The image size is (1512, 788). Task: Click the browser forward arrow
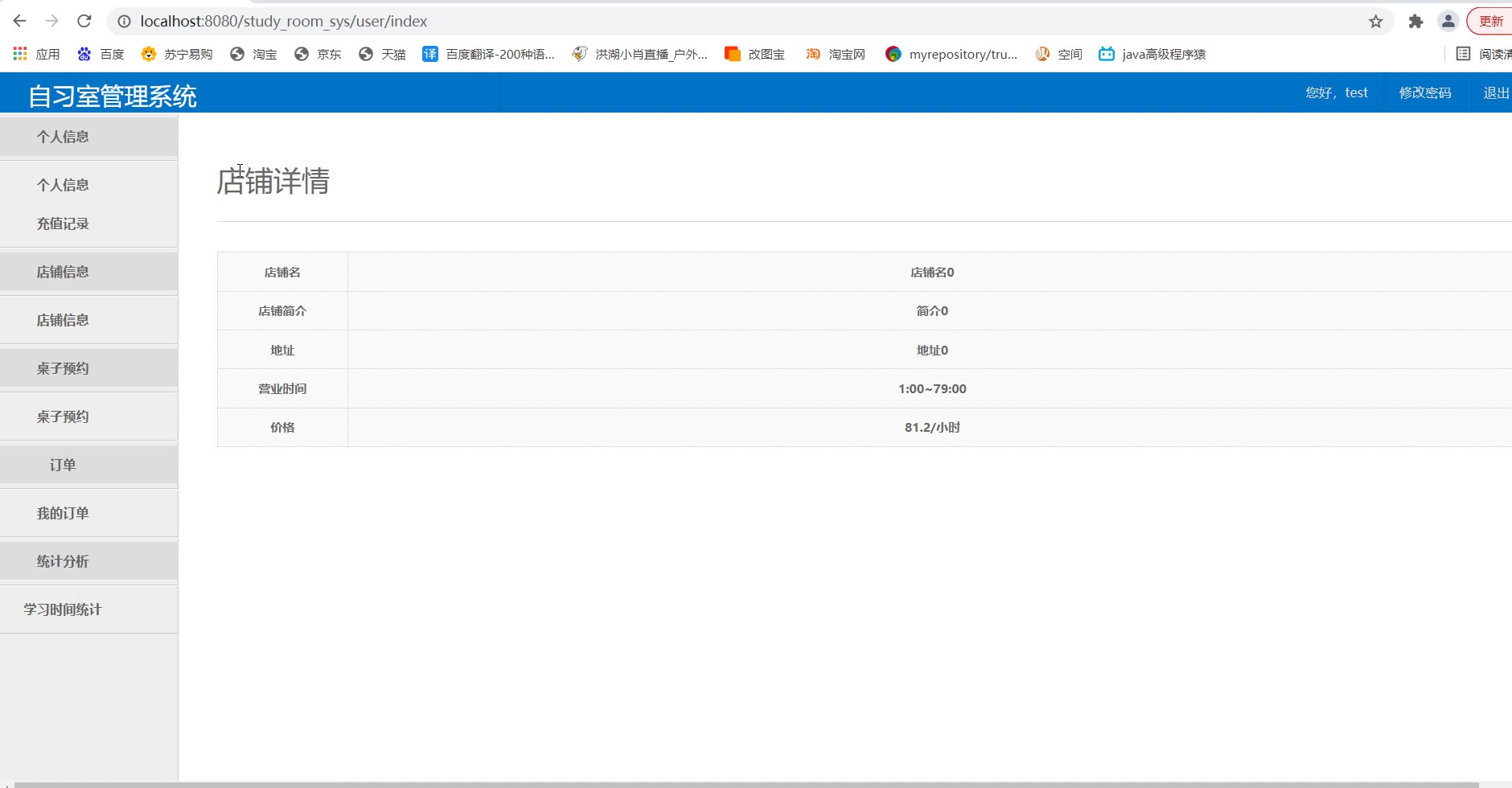point(52,21)
